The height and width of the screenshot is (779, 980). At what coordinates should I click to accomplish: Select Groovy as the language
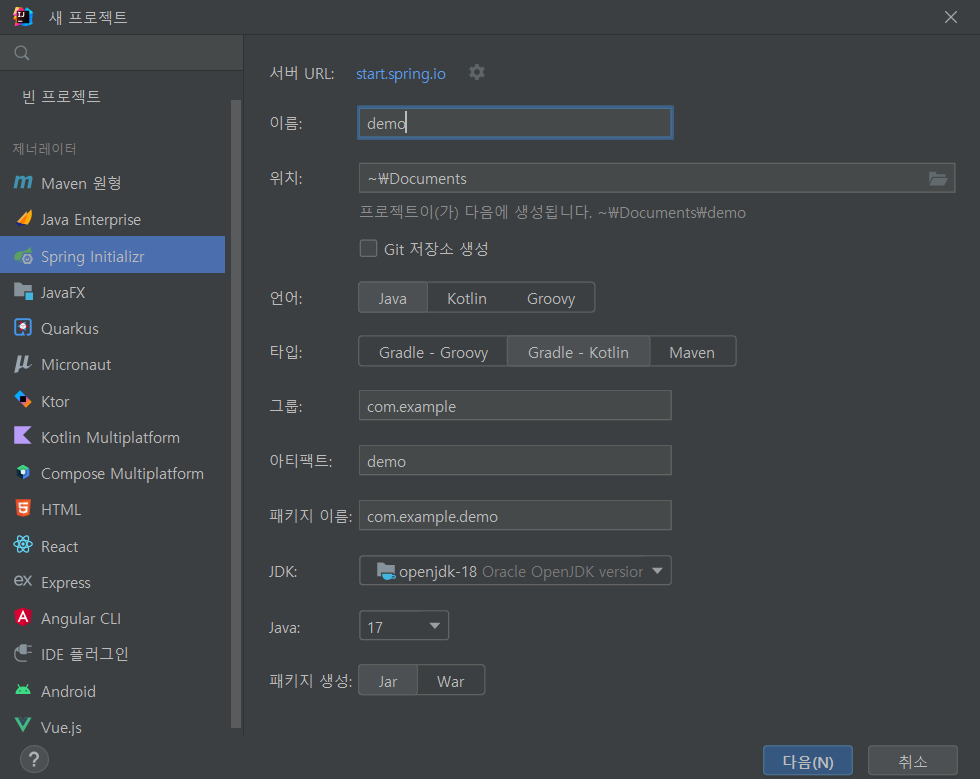[551, 298]
